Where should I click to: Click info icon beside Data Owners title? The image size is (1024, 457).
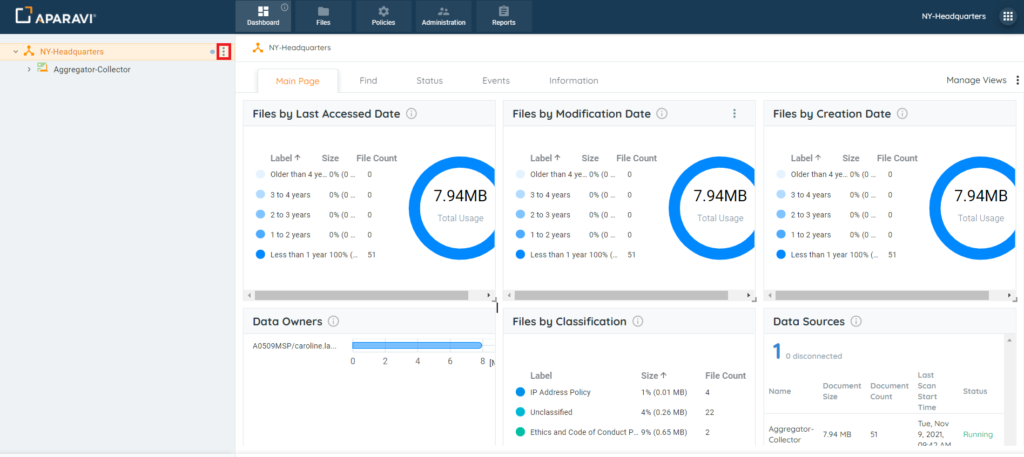(333, 322)
